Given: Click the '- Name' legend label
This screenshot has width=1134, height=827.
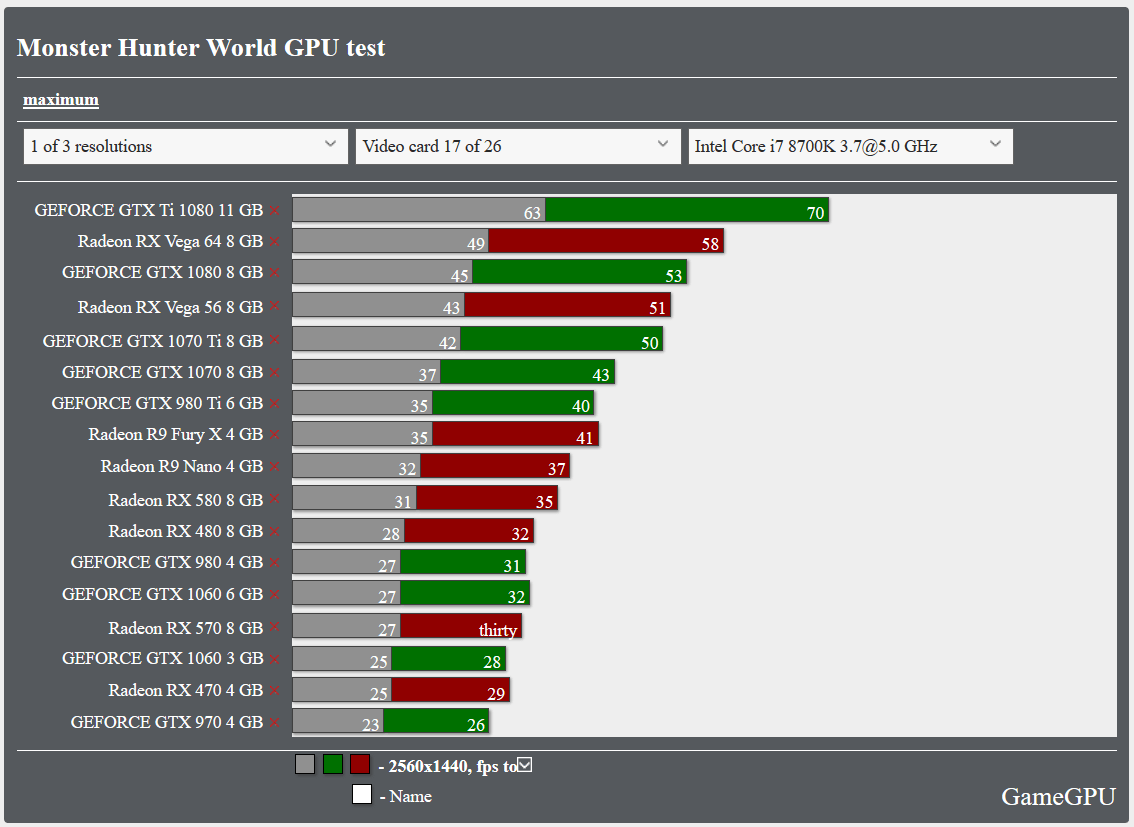Looking at the screenshot, I should [406, 797].
